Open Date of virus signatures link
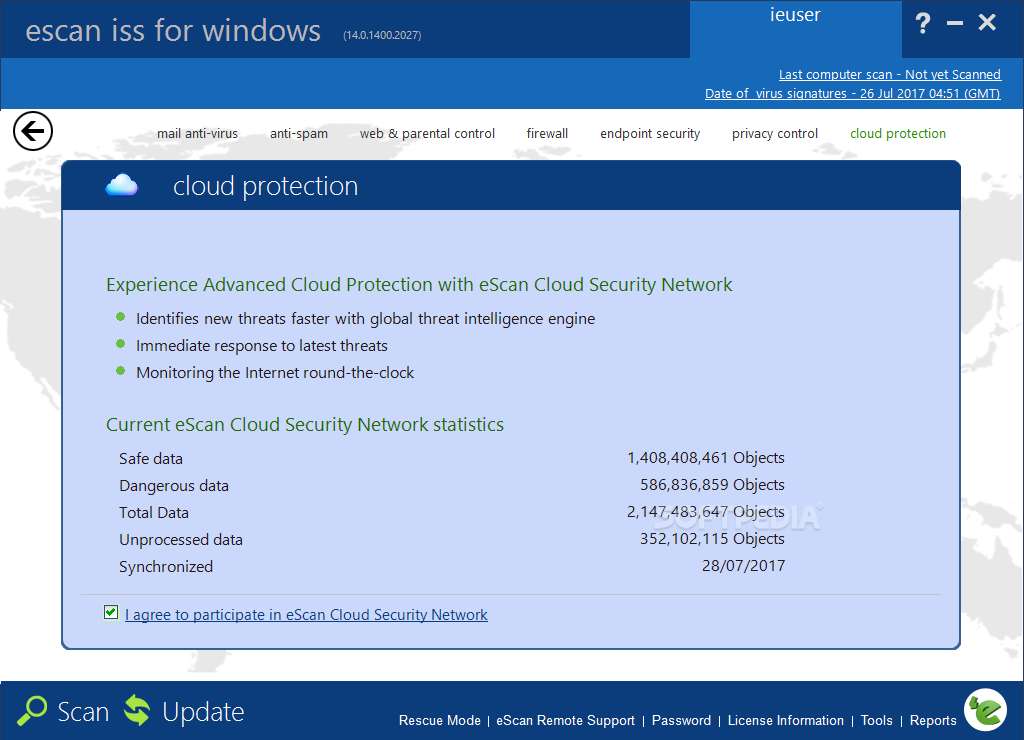Image resolution: width=1024 pixels, height=740 pixels. click(x=852, y=93)
